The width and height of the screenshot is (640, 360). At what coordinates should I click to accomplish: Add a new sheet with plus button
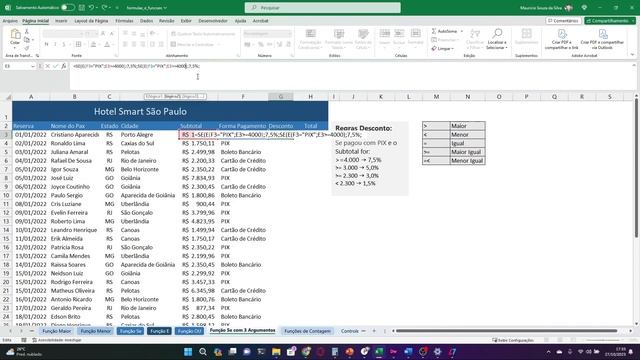point(374,331)
